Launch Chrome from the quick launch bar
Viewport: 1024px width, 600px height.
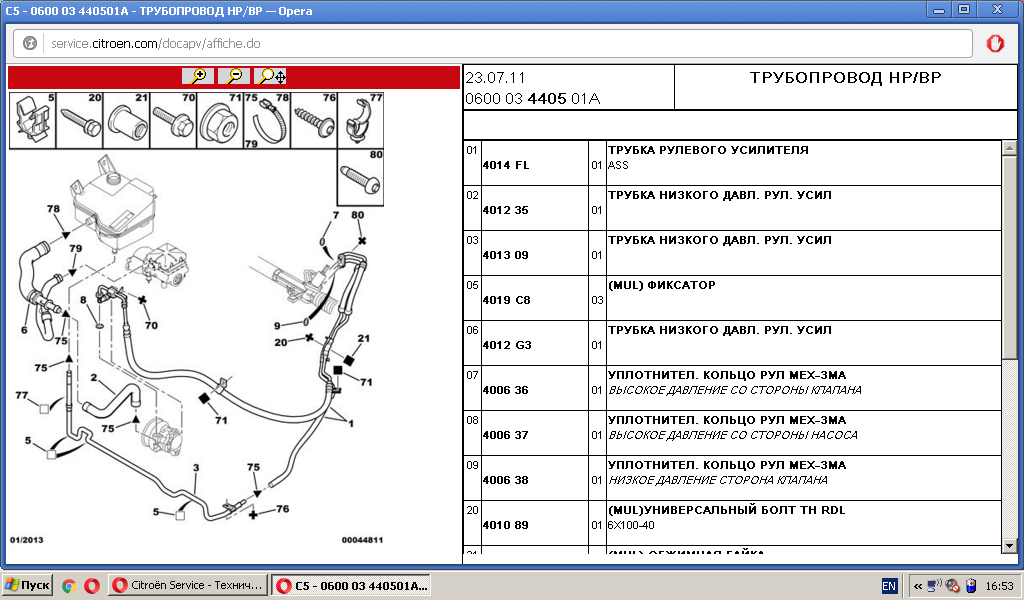(x=69, y=585)
